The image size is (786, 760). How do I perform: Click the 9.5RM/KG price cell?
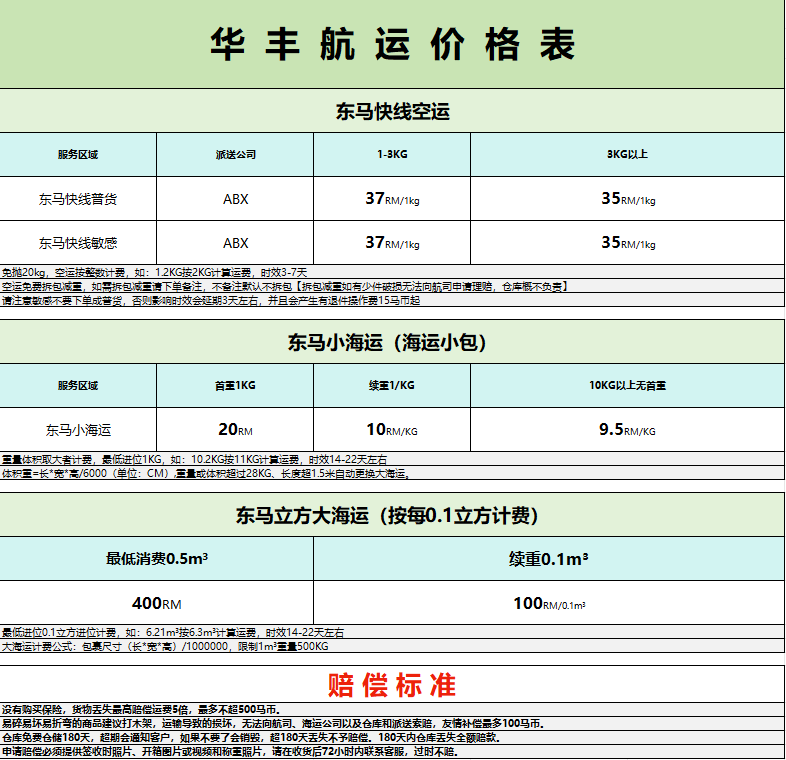[627, 430]
